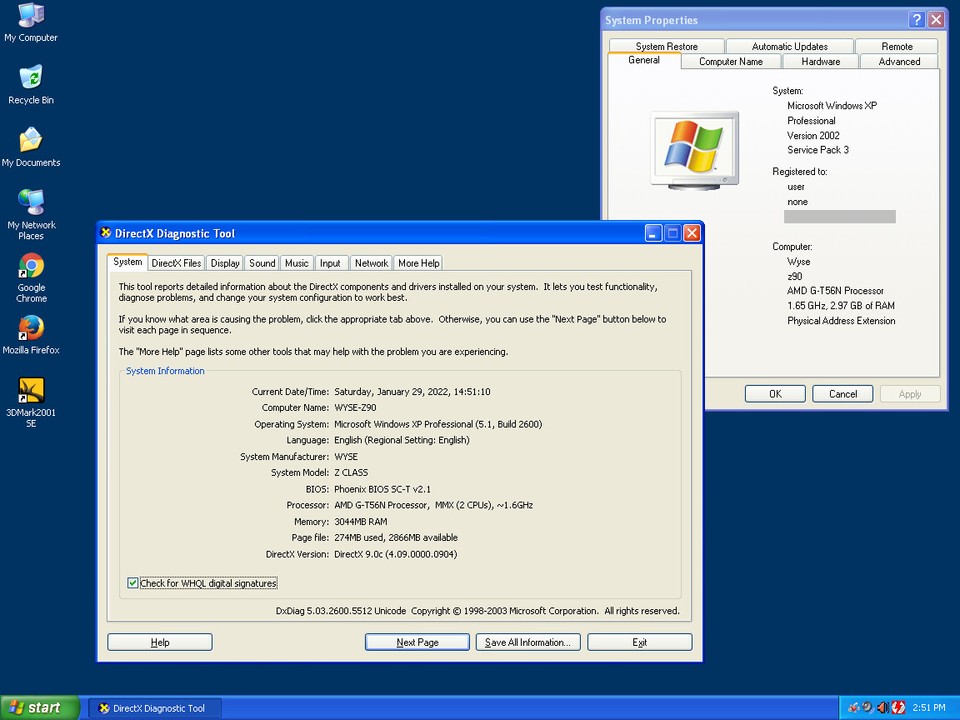Open the Hardware tab in System Properties
This screenshot has height=720, width=960.
pos(820,62)
